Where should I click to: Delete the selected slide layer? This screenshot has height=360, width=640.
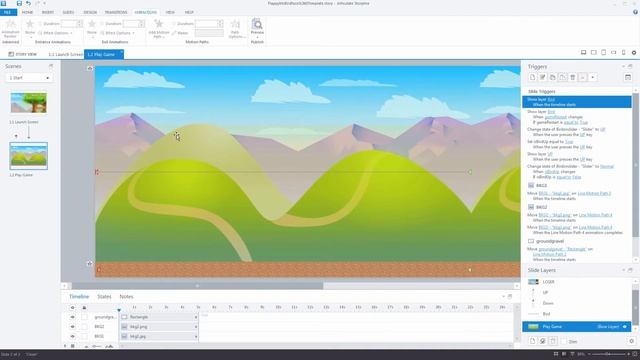(x=553, y=341)
